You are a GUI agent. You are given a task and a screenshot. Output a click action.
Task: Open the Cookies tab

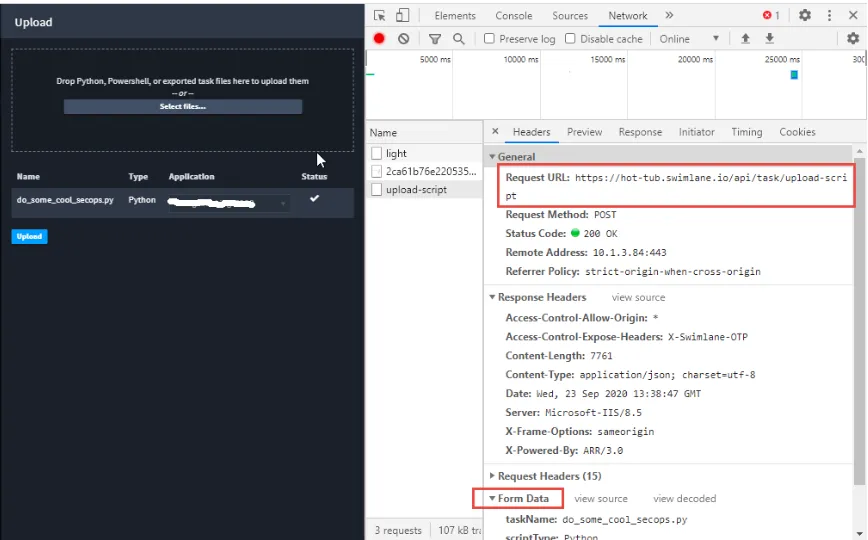pyautogui.click(x=797, y=132)
